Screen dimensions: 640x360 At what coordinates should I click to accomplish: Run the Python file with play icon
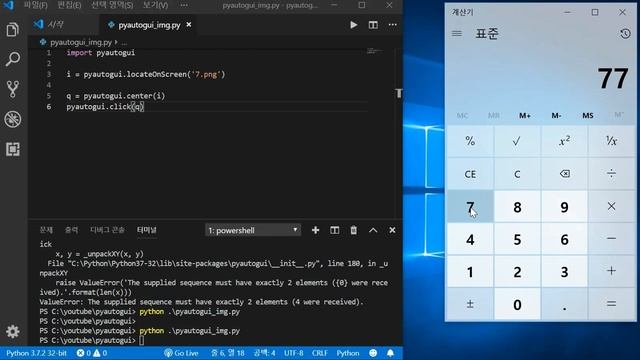(x=353, y=25)
